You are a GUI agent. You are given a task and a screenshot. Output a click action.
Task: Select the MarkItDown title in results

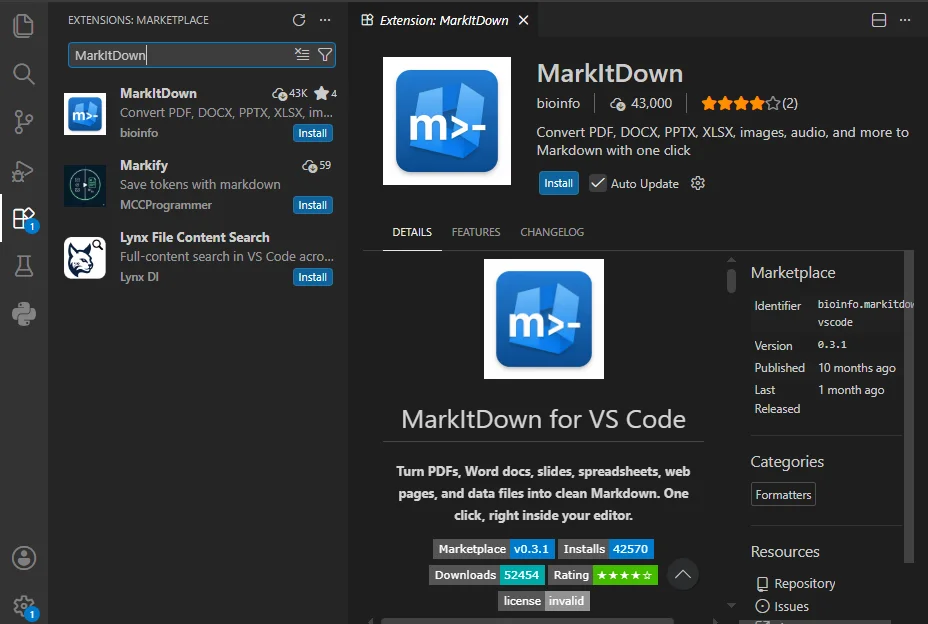tap(158, 94)
